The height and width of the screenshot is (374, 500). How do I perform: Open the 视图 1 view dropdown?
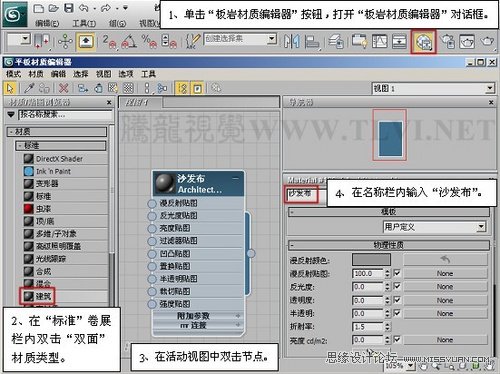click(x=490, y=88)
